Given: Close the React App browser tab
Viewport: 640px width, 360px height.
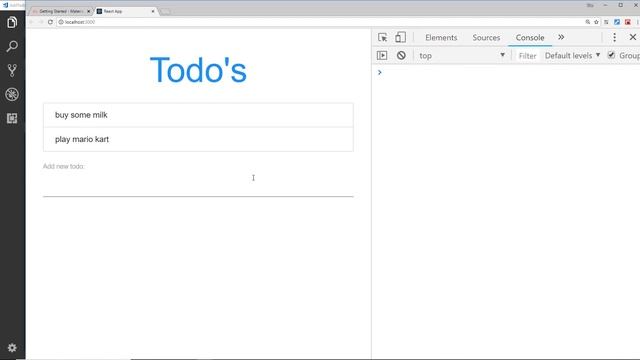Looking at the screenshot, I should tap(153, 11).
